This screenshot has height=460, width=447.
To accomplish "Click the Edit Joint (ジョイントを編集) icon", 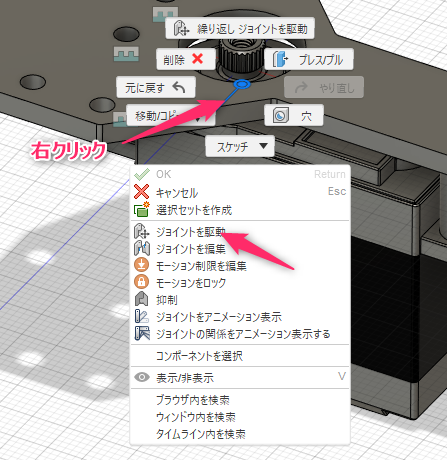I will [x=142, y=249].
